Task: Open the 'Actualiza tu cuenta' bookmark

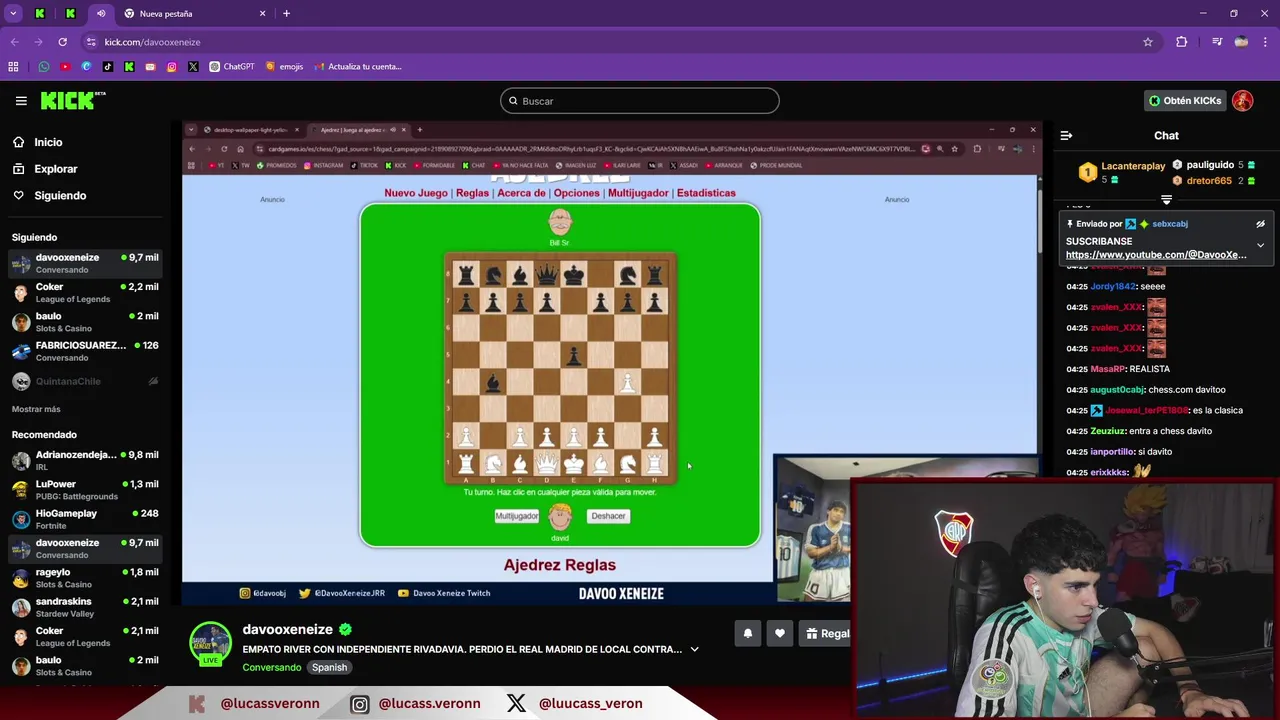Action: [357, 67]
